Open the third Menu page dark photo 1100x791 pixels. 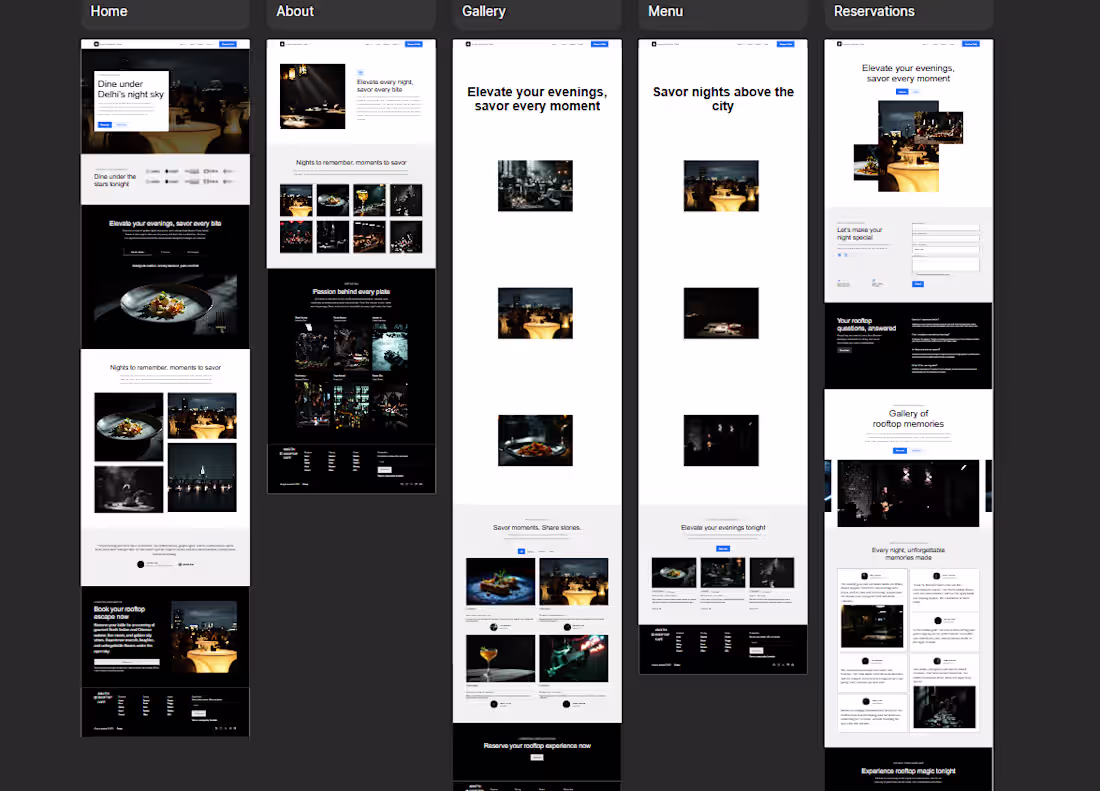click(721, 440)
